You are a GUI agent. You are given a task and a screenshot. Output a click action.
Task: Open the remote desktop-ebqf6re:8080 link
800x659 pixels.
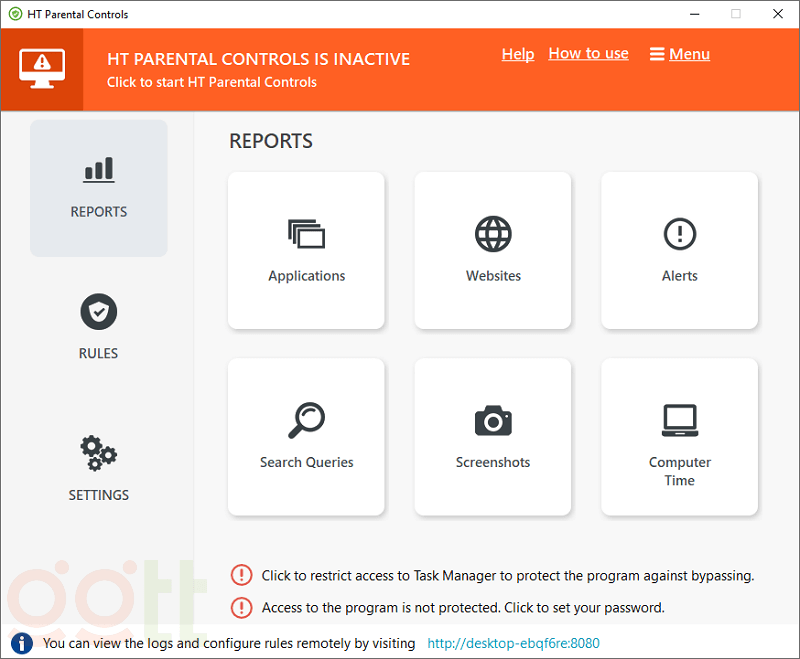tap(513, 643)
